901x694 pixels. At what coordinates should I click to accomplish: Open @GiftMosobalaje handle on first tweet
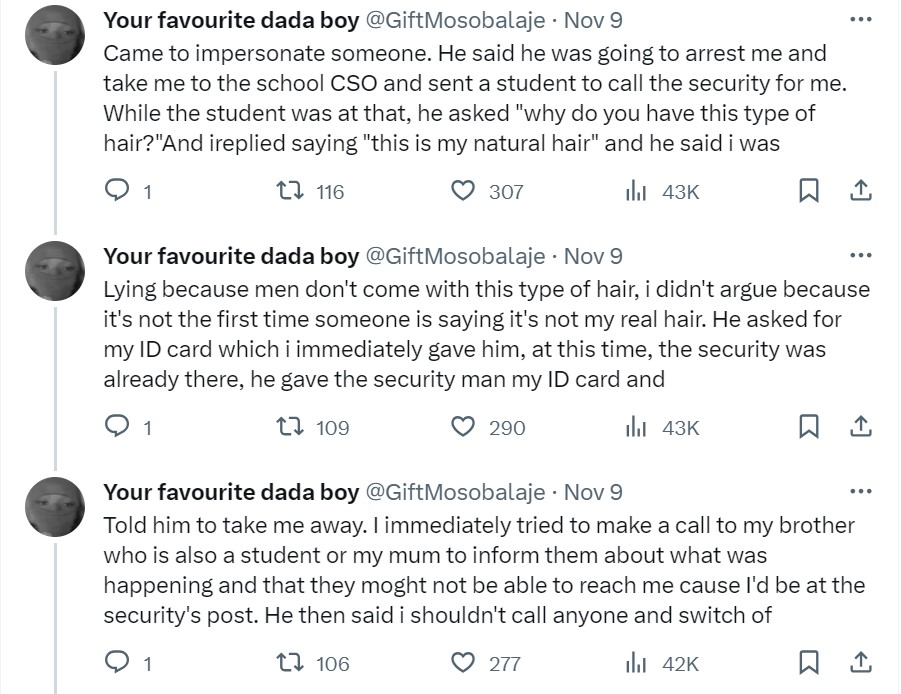[456, 20]
